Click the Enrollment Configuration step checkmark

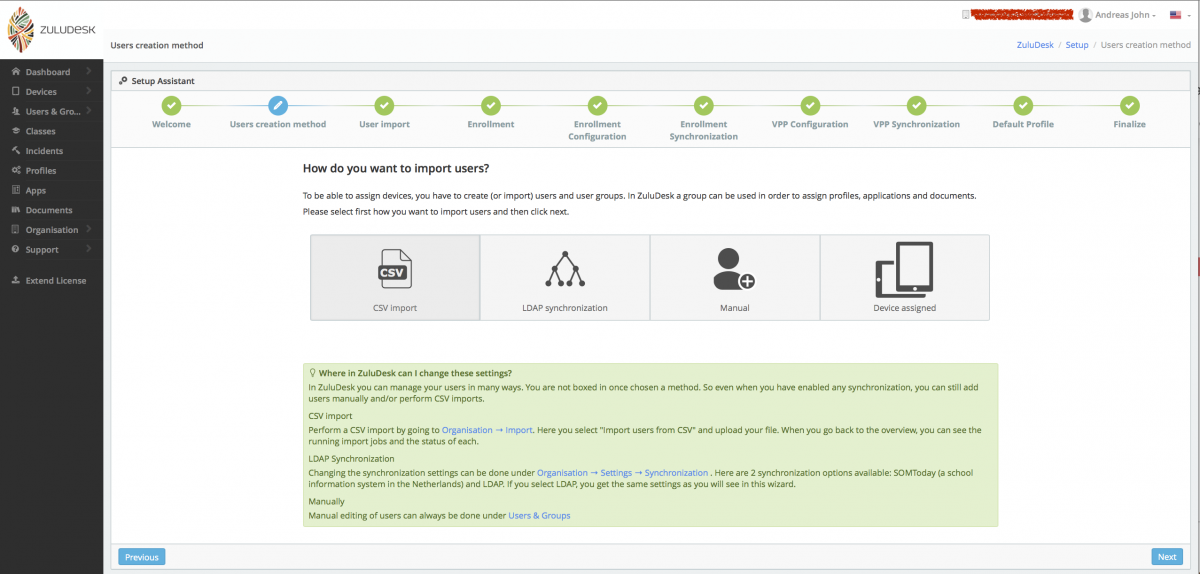[x=597, y=105]
